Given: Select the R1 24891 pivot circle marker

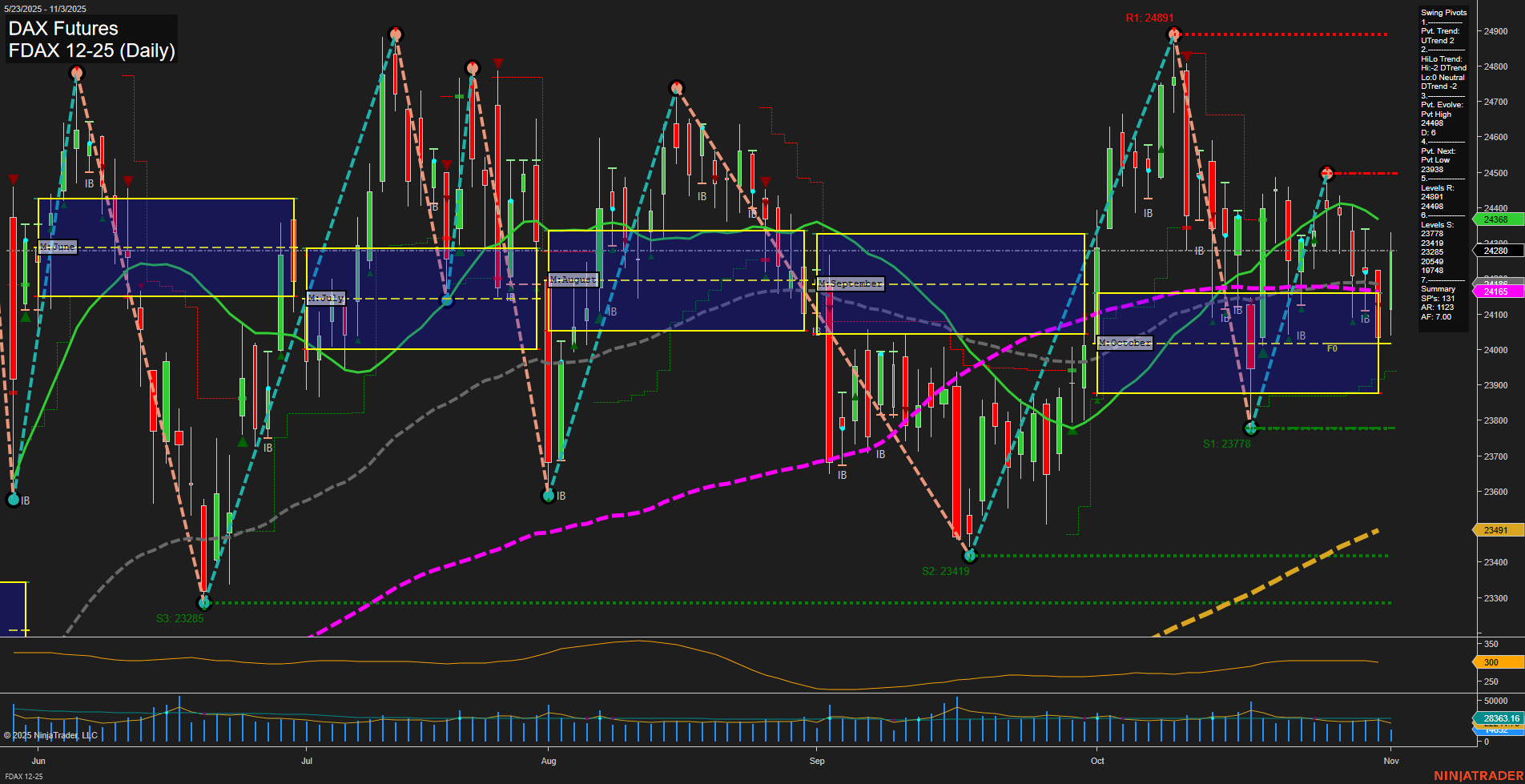Looking at the screenshot, I should 1175,33.
